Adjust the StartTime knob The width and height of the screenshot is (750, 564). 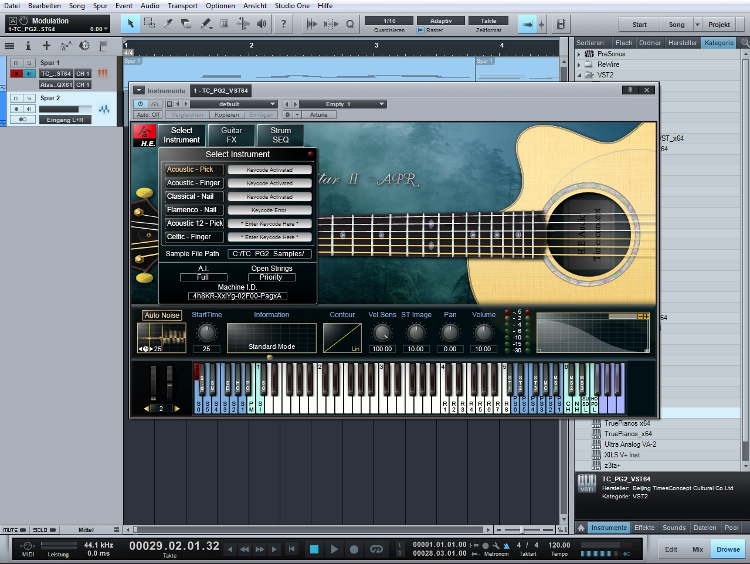point(206,332)
